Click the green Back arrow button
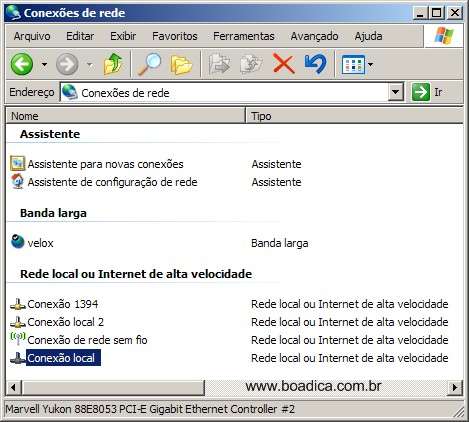The width and height of the screenshot is (469, 422). coord(22,64)
